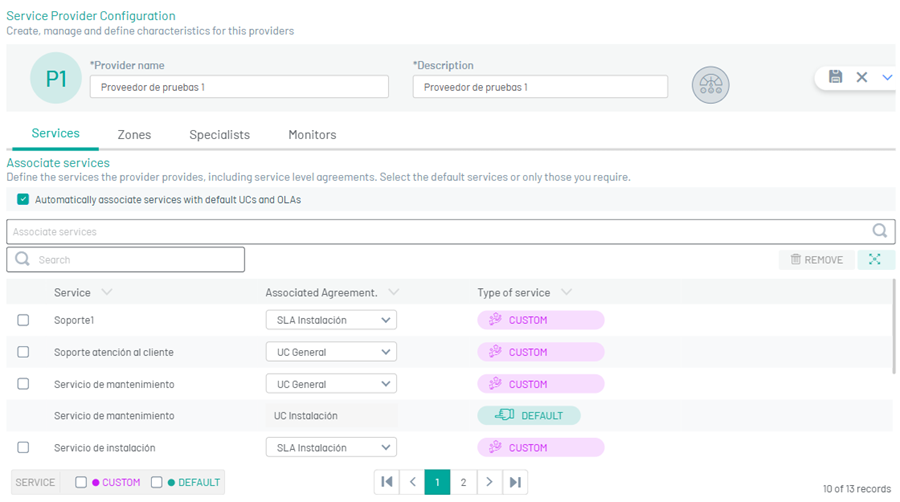Expand the blue chevron next to cancel icon
The height and width of the screenshot is (502, 900).
click(x=887, y=77)
